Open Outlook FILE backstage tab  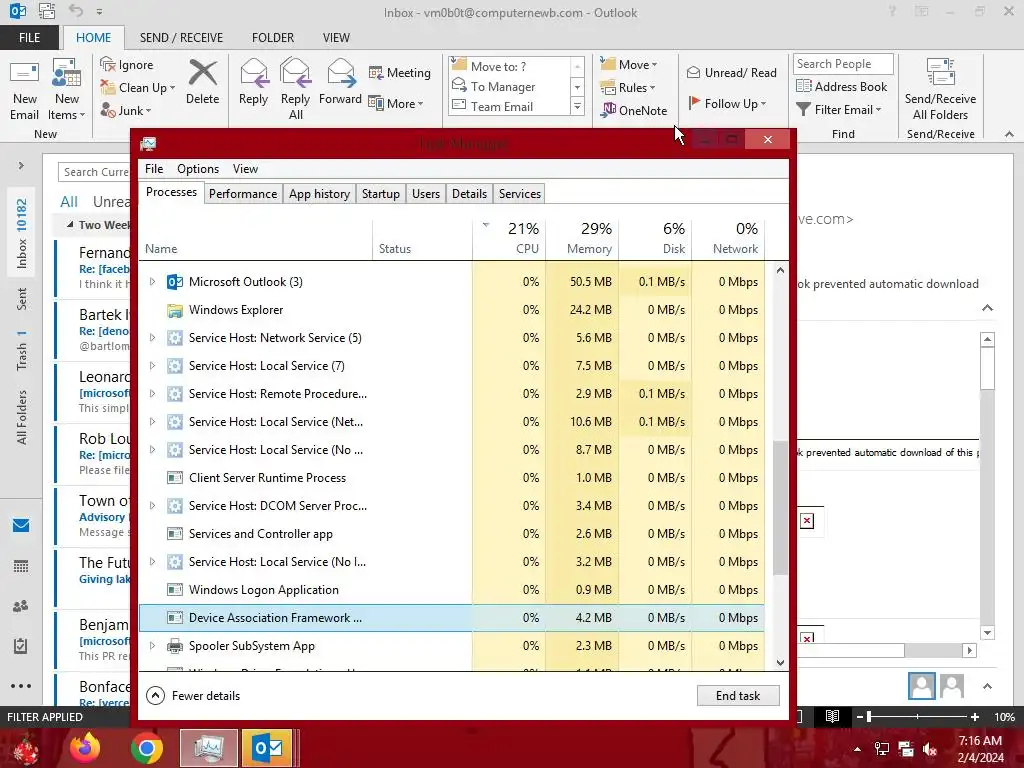29,38
